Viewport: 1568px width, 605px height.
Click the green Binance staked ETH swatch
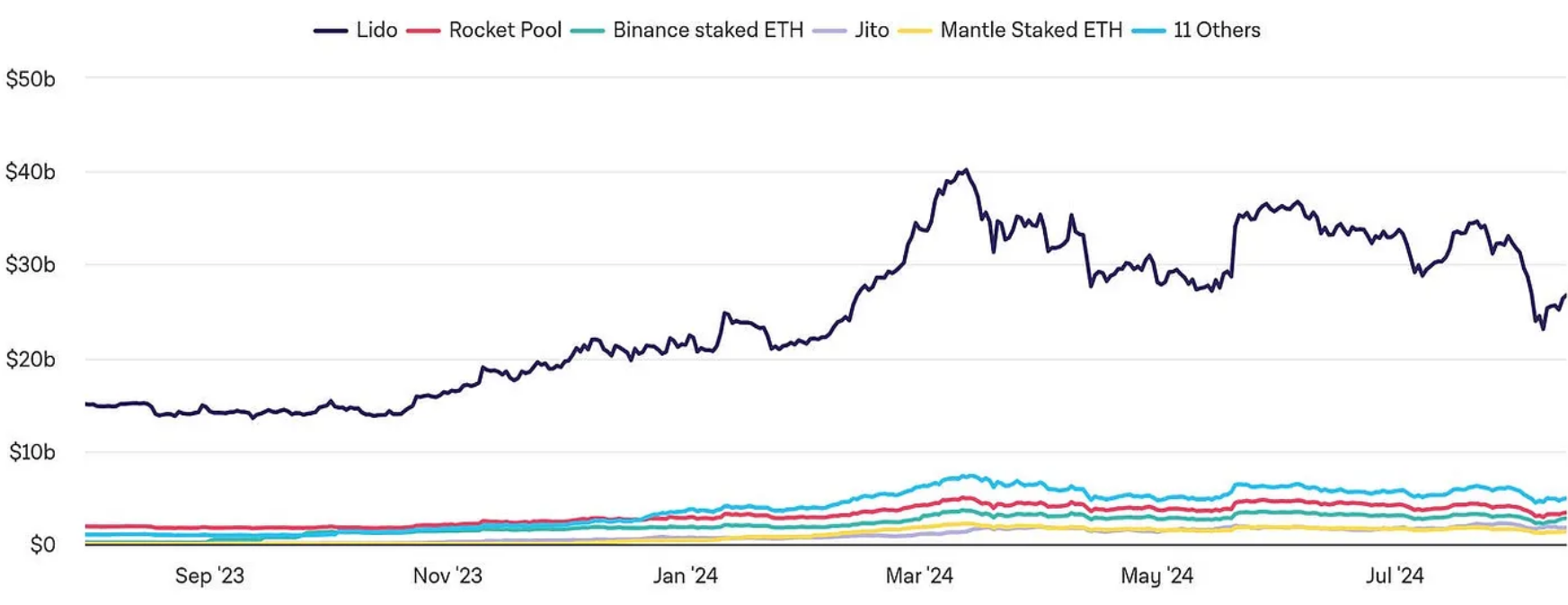(588, 31)
